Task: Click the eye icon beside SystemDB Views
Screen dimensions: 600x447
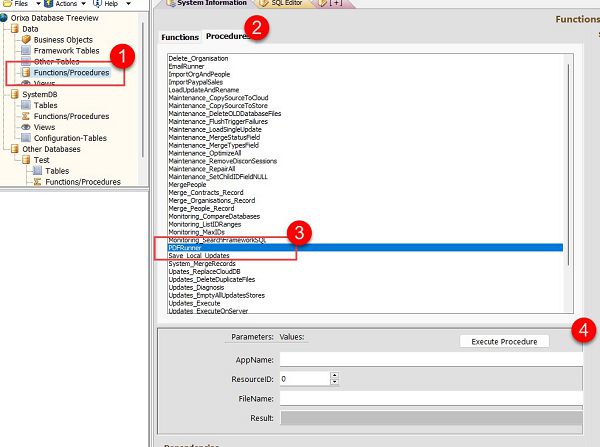Action: coord(27,127)
